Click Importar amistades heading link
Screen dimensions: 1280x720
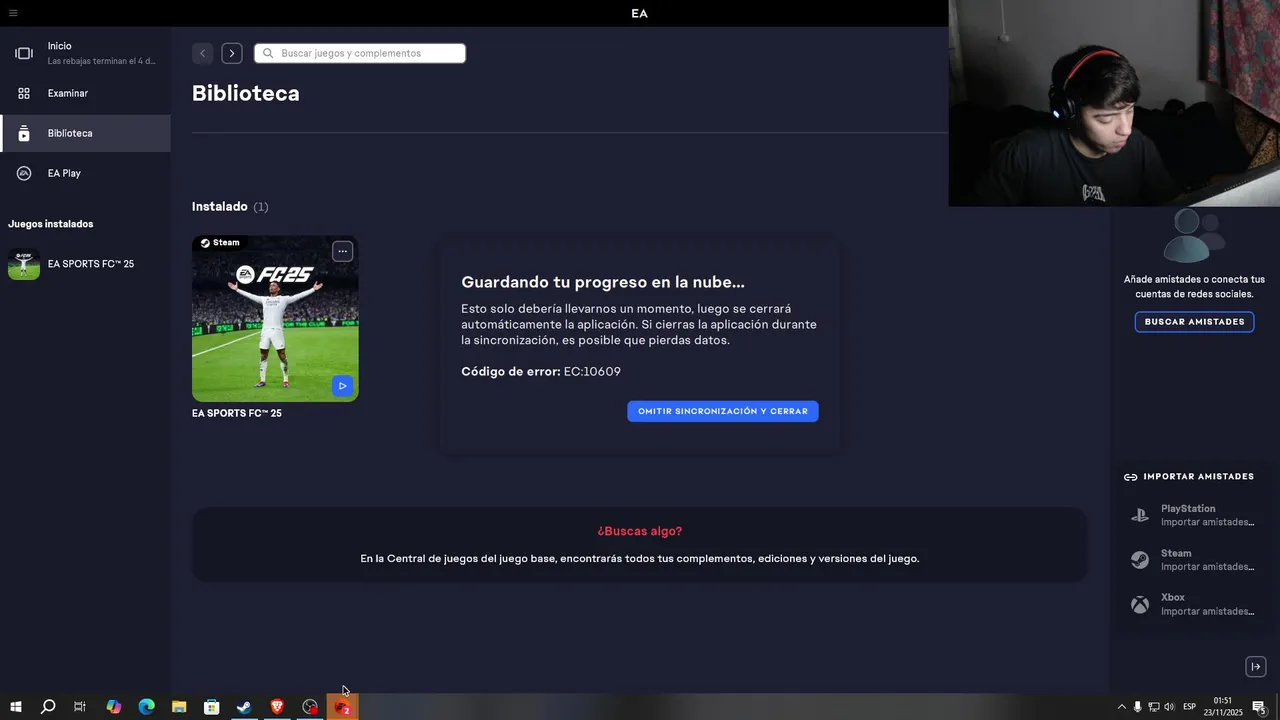pos(1199,477)
